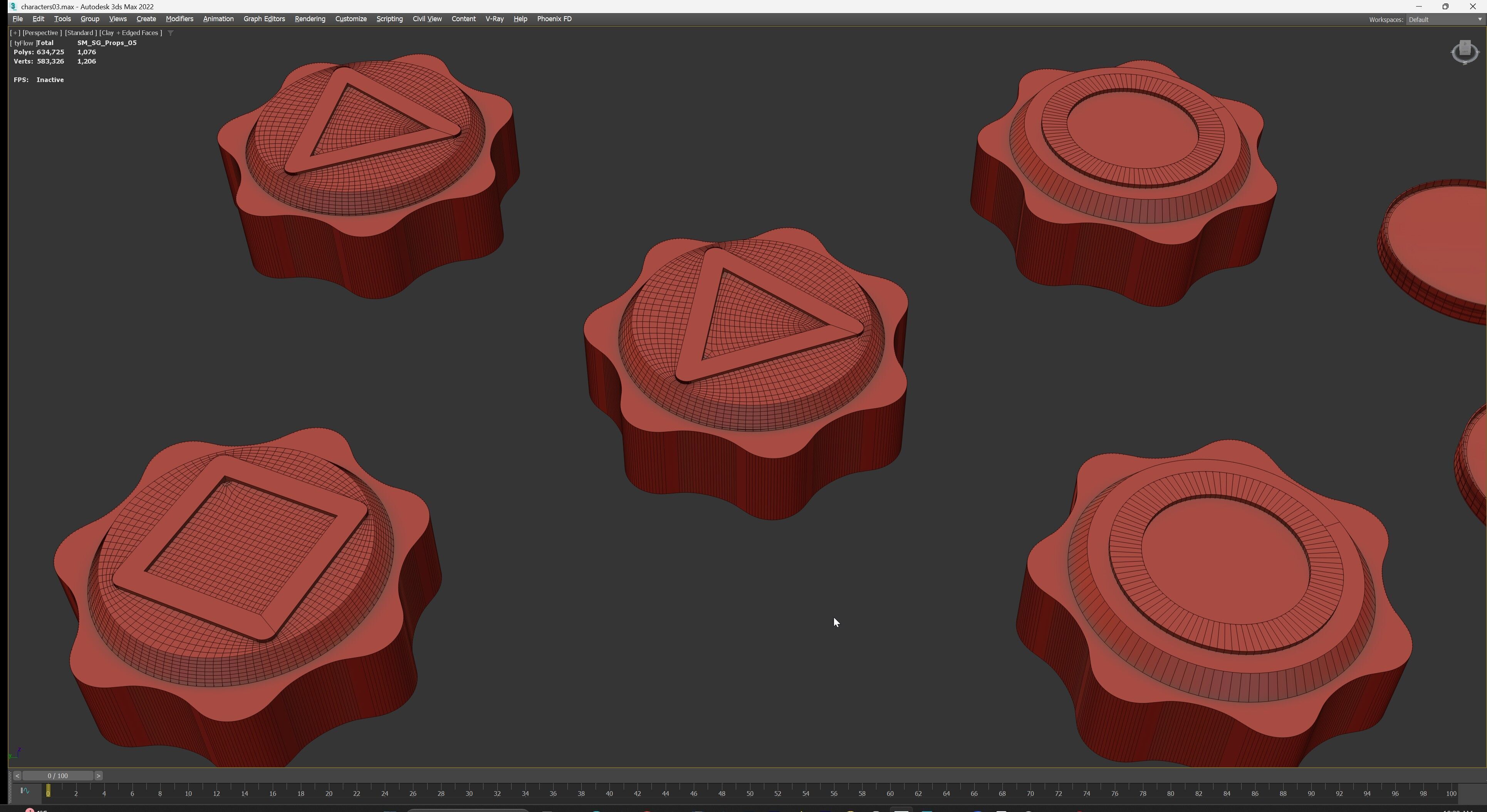
Task: Expand the Workspaces Default dropdown
Action: pos(1444,20)
